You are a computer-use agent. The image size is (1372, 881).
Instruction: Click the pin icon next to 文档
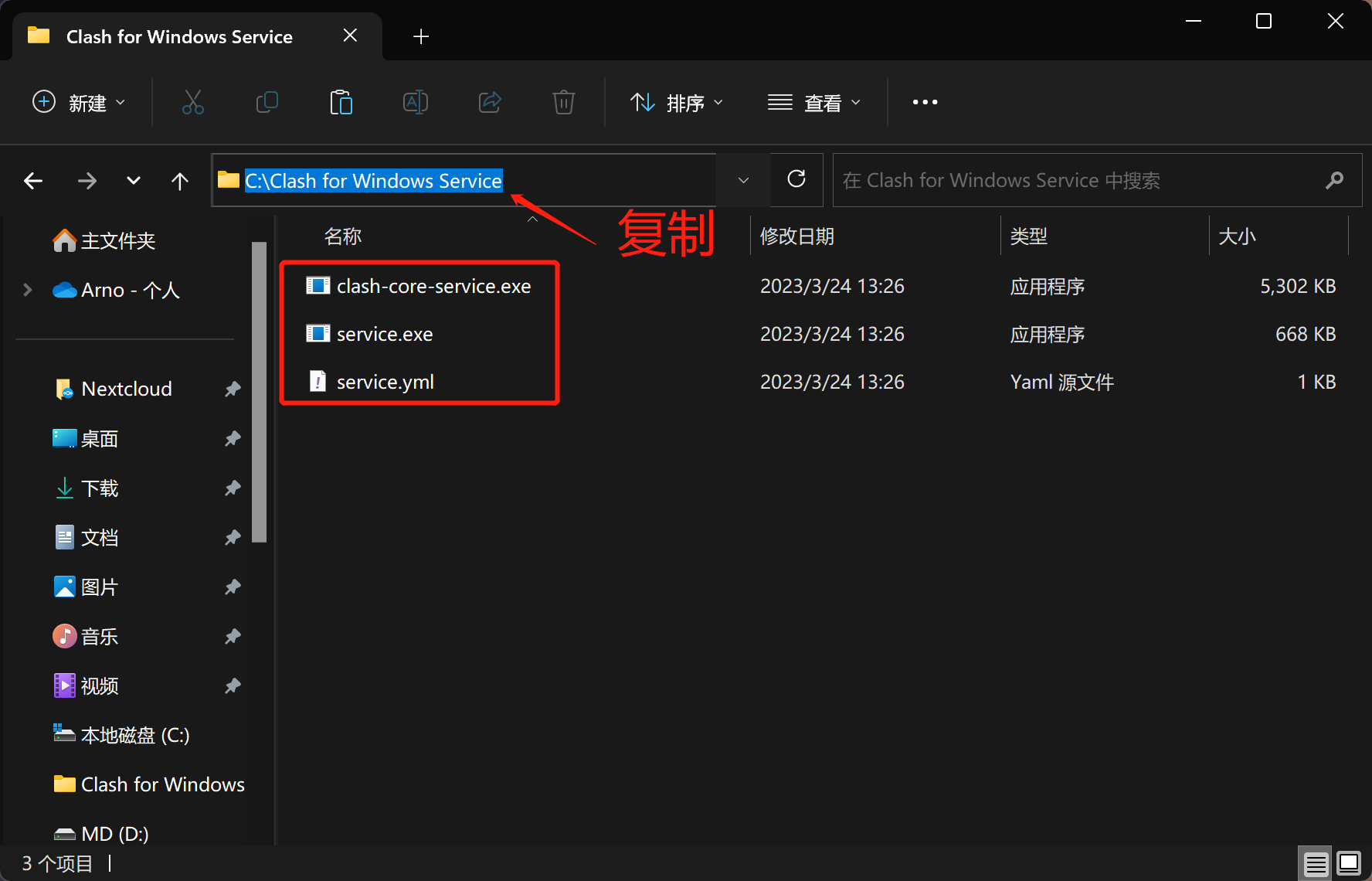tap(233, 537)
